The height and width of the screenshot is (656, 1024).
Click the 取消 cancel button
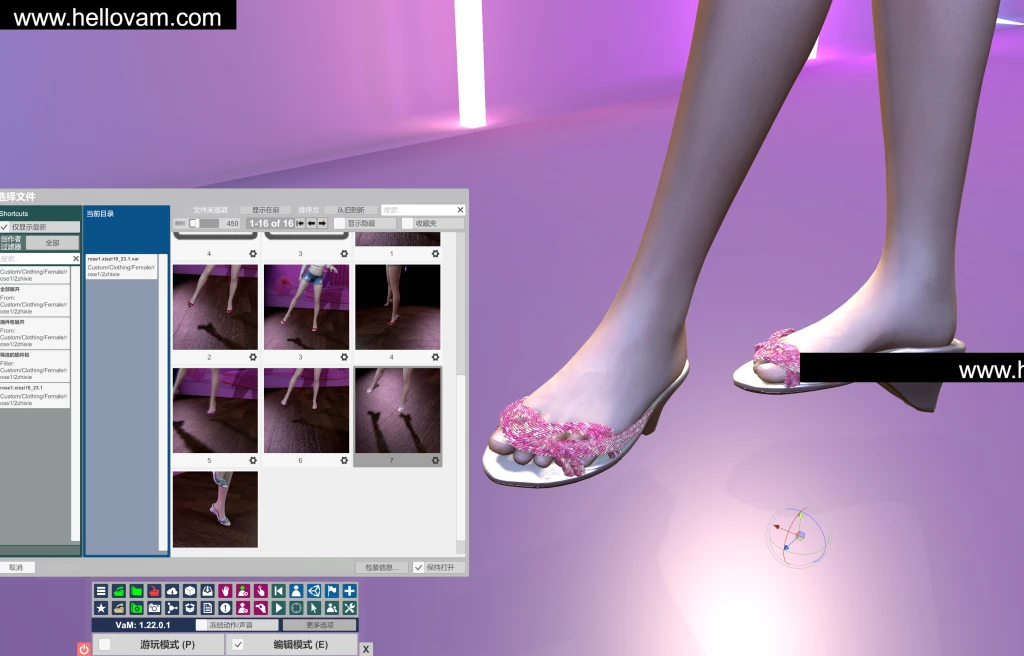[x=16, y=567]
